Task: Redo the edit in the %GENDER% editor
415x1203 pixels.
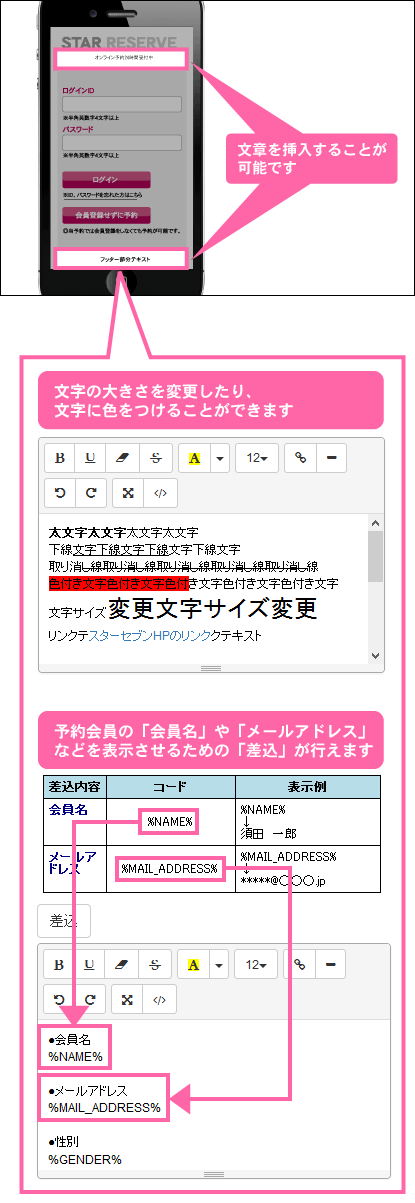Action: tap(91, 1000)
